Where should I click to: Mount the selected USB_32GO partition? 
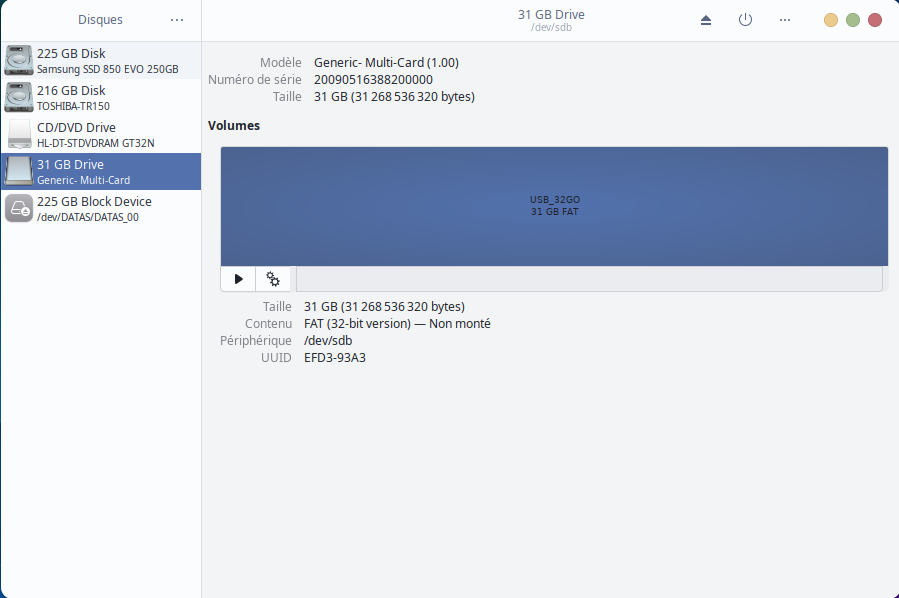[239, 279]
